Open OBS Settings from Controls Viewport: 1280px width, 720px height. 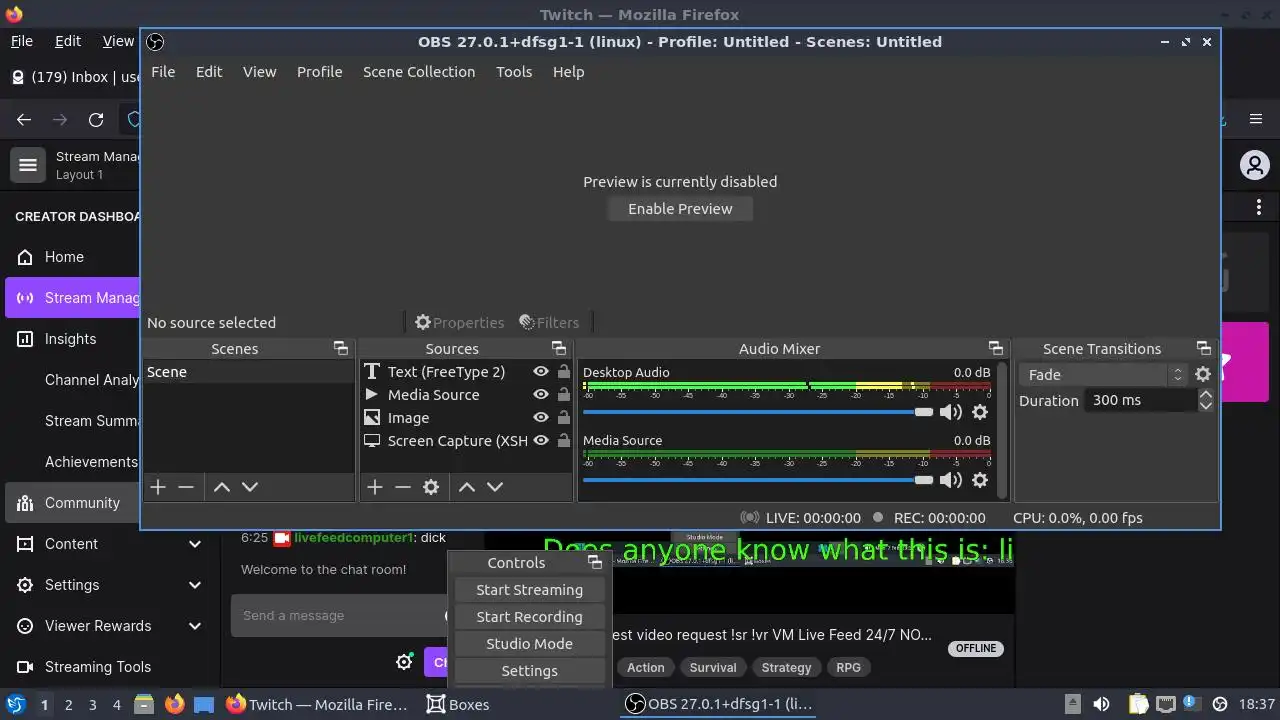tap(529, 671)
